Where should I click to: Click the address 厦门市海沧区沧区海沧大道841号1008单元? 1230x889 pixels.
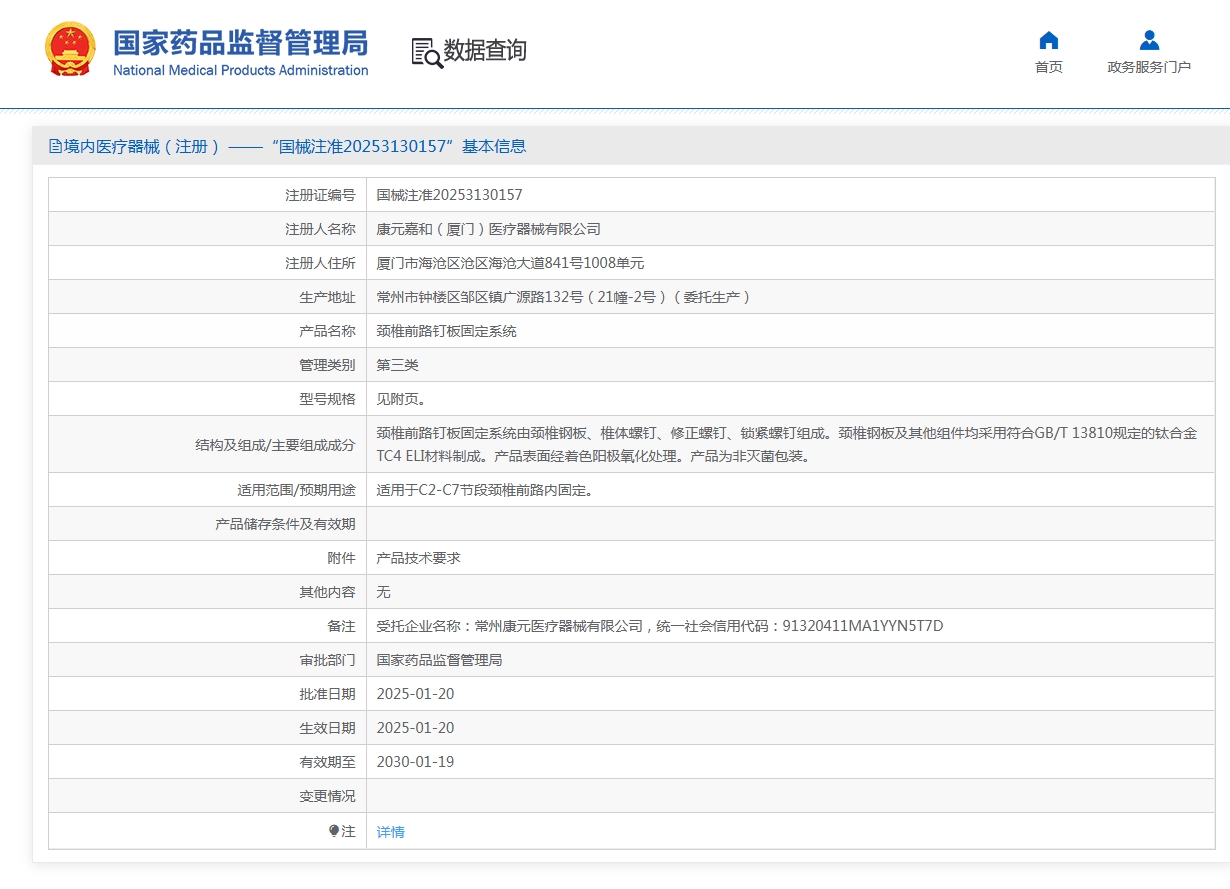tap(510, 263)
